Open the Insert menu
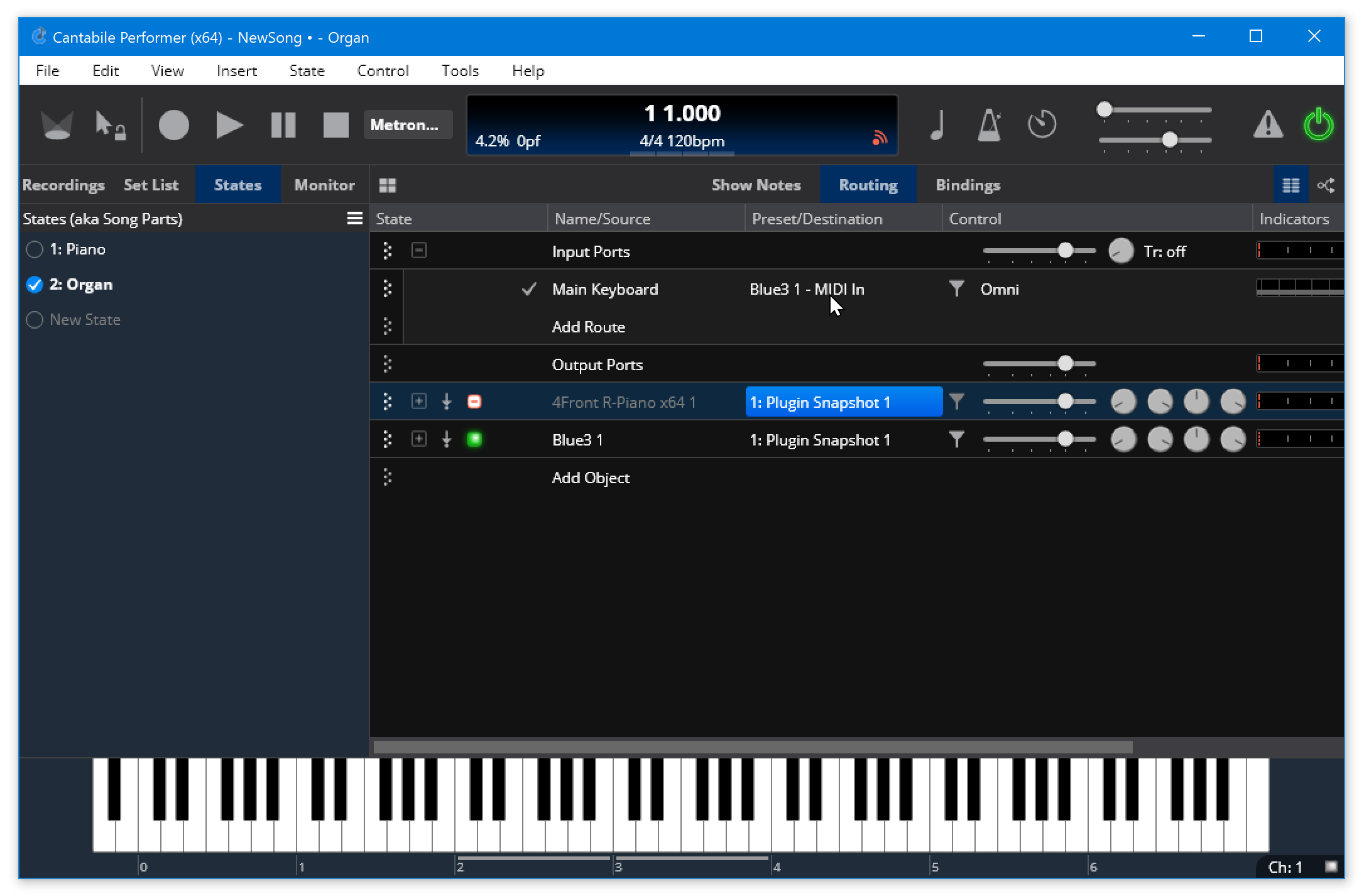This screenshot has height=896, width=1364. click(x=237, y=71)
